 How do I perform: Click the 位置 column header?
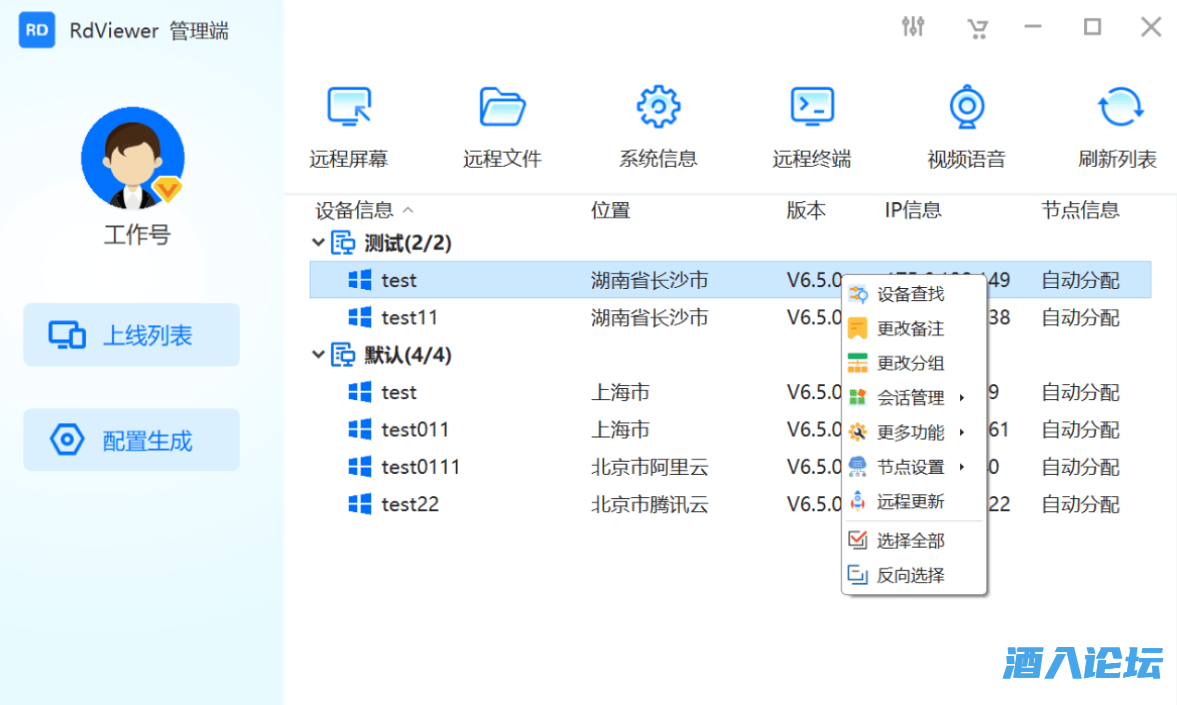pyautogui.click(x=610, y=210)
